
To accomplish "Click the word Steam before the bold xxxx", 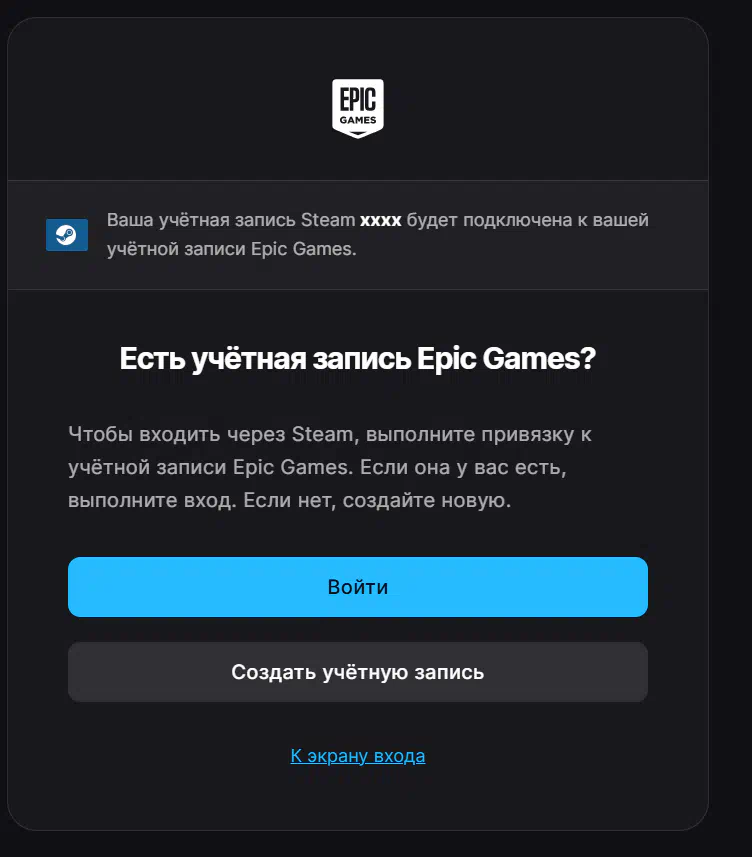I will (x=328, y=220).
